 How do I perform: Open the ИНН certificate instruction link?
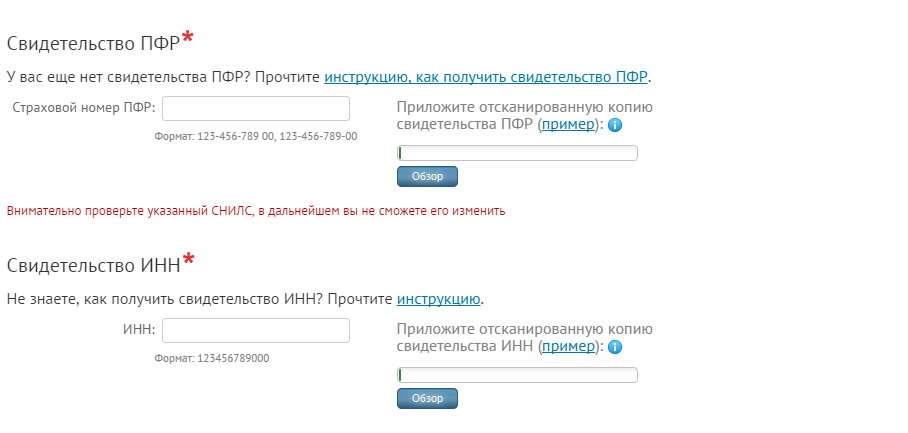click(x=438, y=299)
